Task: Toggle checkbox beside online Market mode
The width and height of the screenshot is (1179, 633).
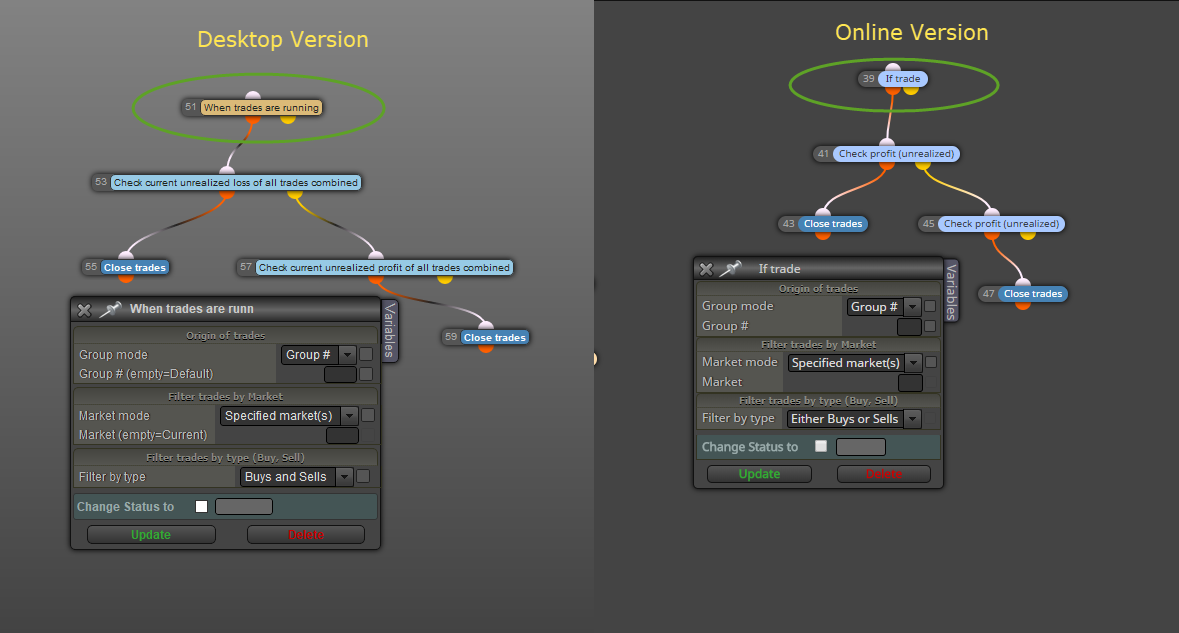Action: [x=931, y=362]
